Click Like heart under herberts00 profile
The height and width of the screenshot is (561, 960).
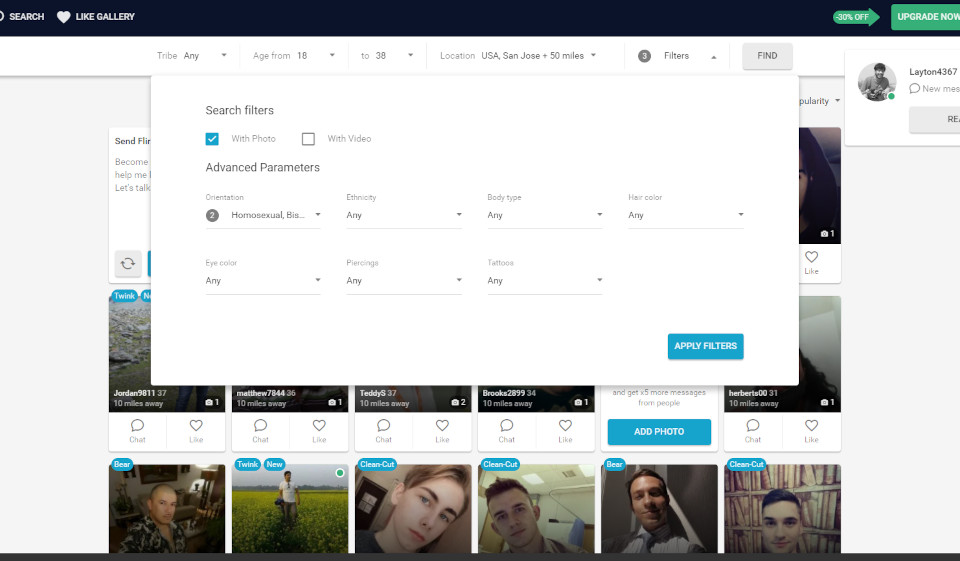click(x=811, y=430)
